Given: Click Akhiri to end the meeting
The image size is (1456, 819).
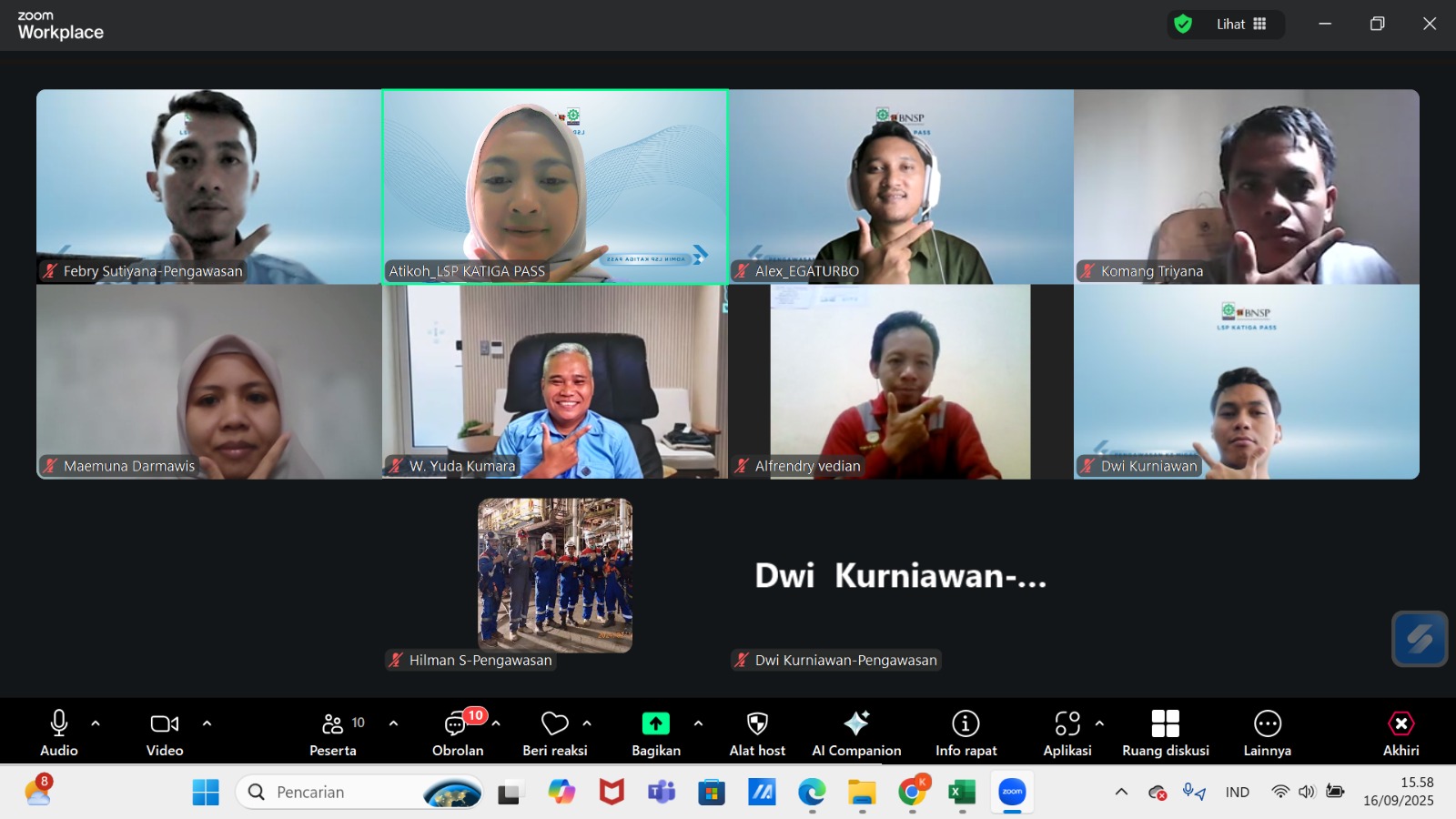Looking at the screenshot, I should (x=1400, y=724).
